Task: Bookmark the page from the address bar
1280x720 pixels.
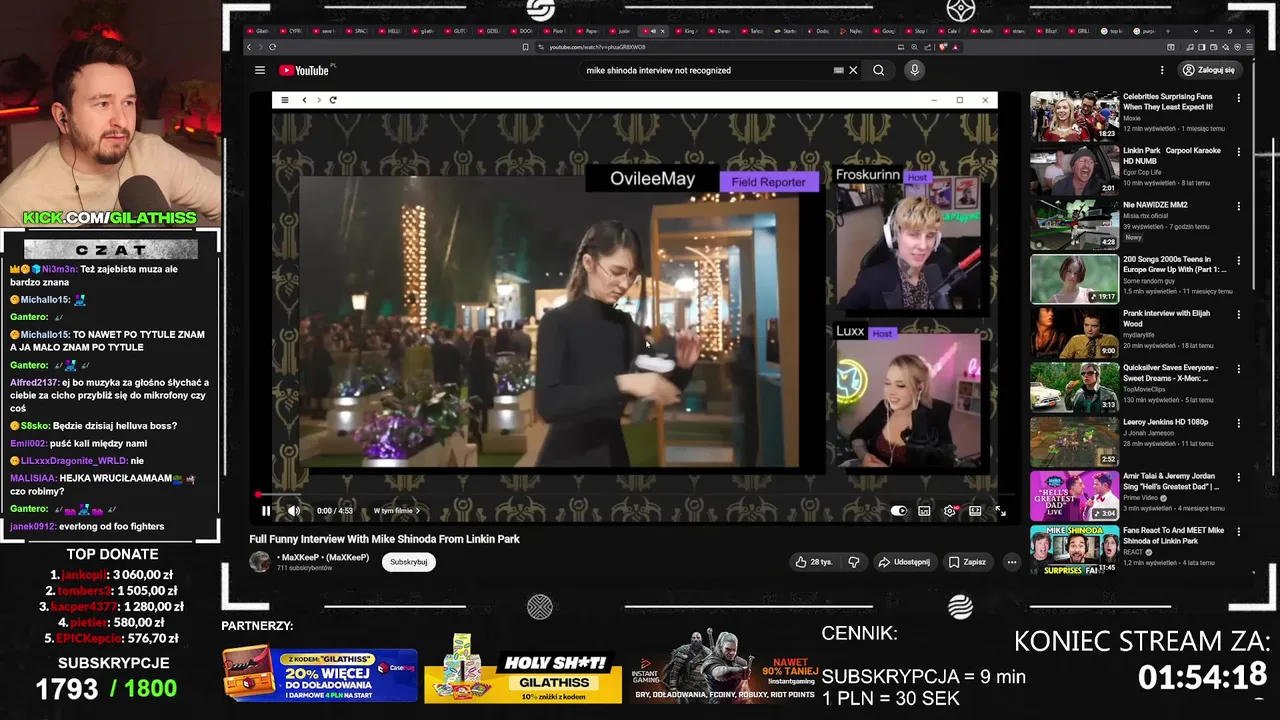Action: click(526, 47)
